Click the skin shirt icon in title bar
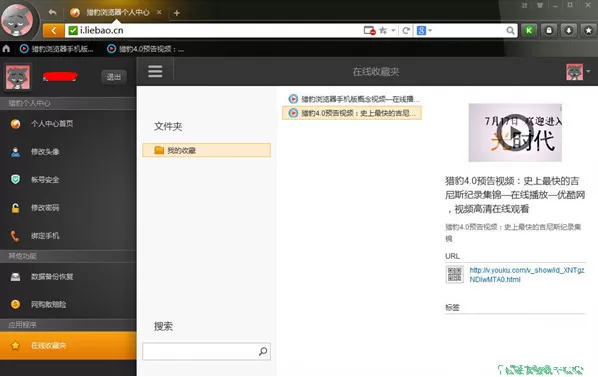 [540, 5]
